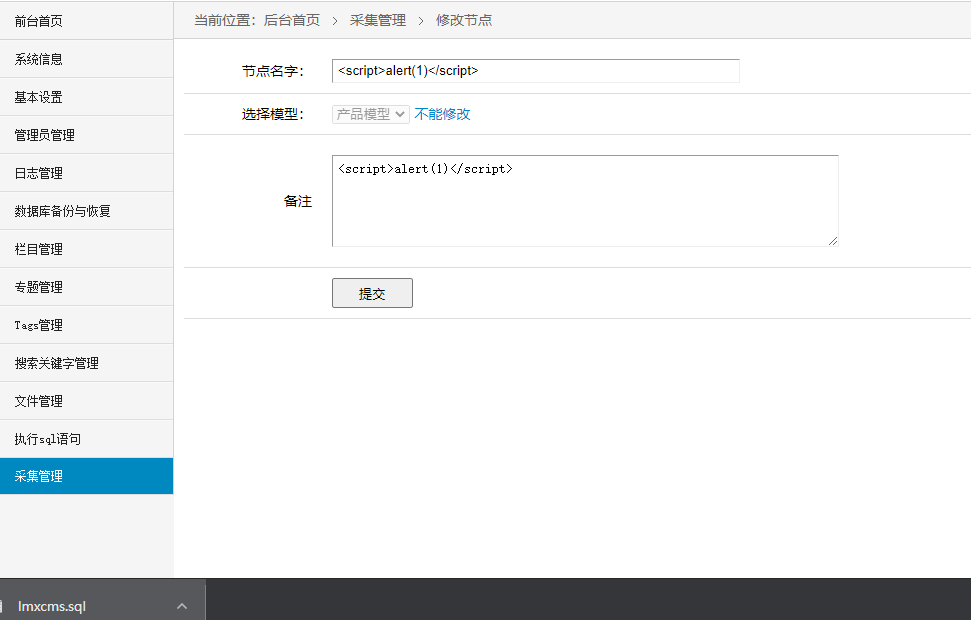The width and height of the screenshot is (971, 620).
Task: Focus the 备注 textarea
Action: click(x=585, y=201)
